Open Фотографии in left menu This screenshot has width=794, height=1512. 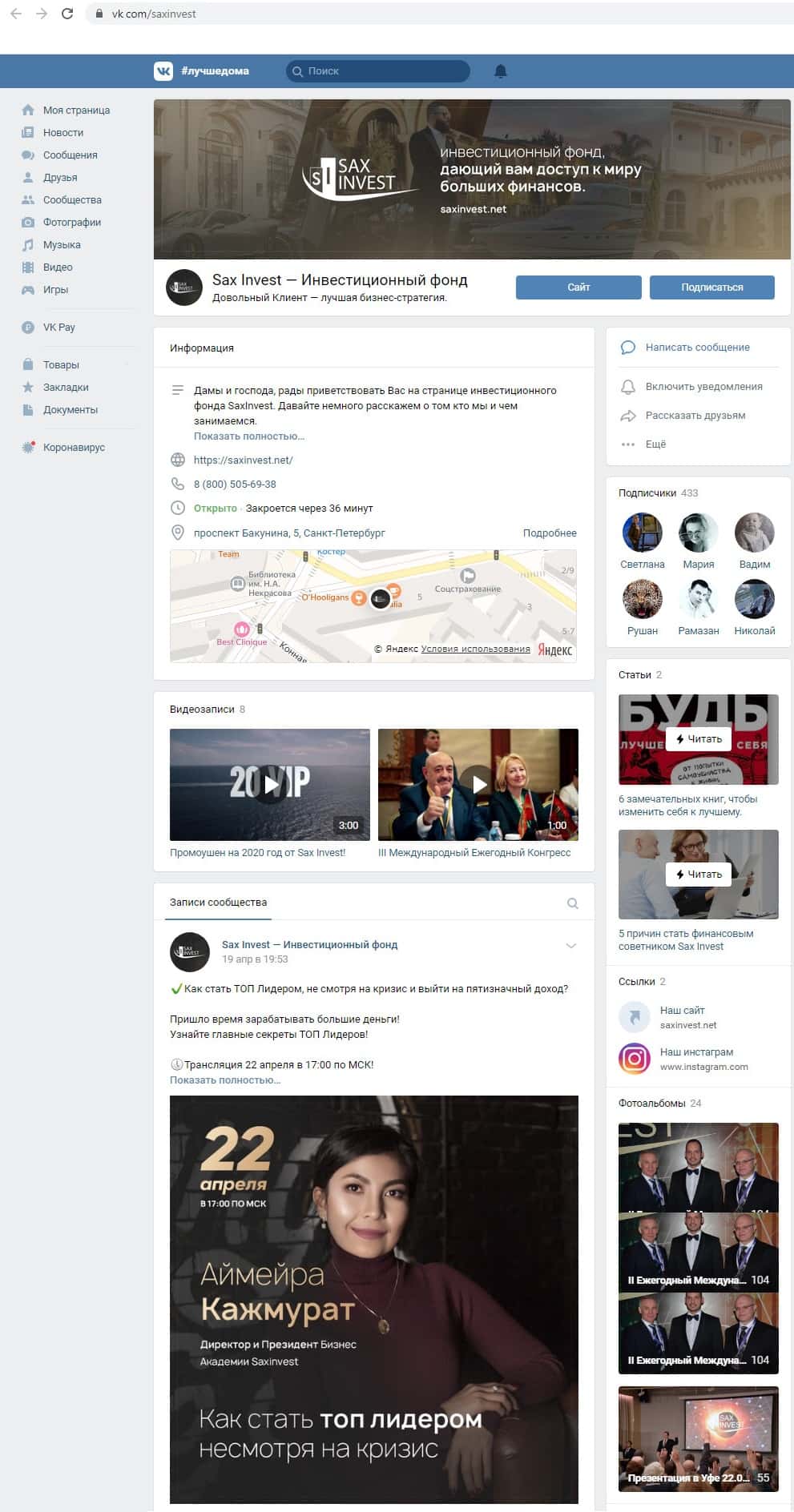(x=72, y=223)
